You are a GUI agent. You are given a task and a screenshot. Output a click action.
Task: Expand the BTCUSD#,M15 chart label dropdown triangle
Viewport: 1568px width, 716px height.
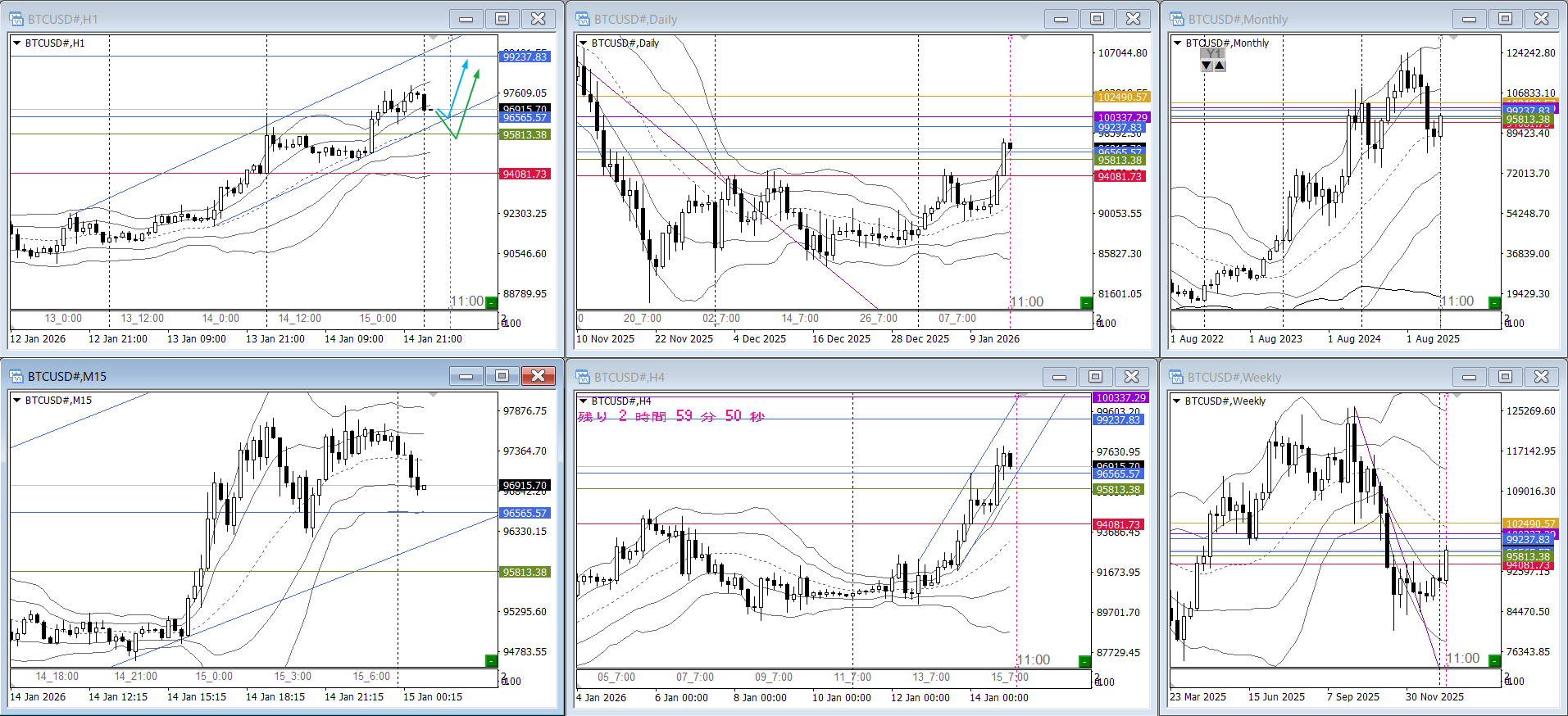point(16,401)
